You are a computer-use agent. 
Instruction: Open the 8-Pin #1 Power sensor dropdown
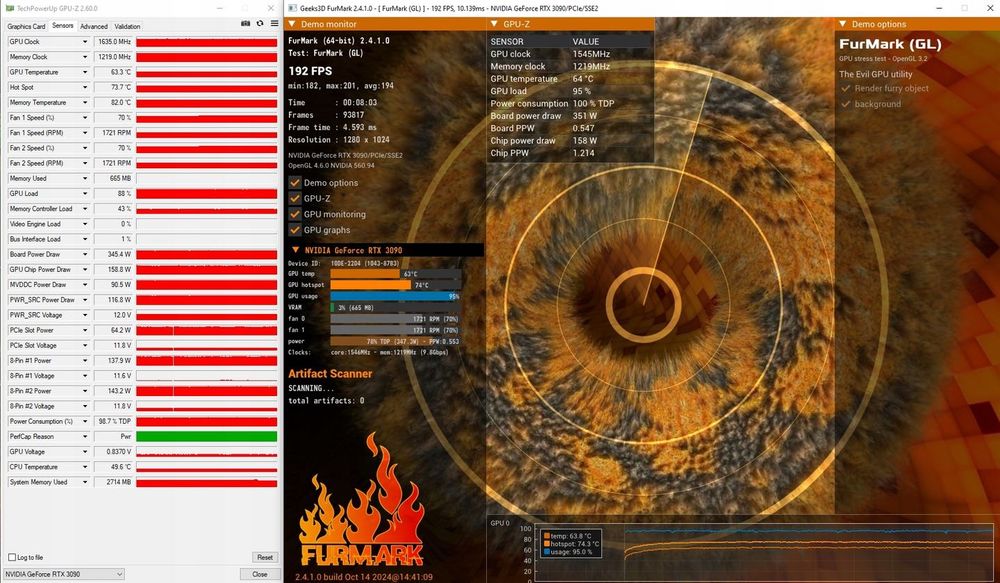[x=85, y=360]
